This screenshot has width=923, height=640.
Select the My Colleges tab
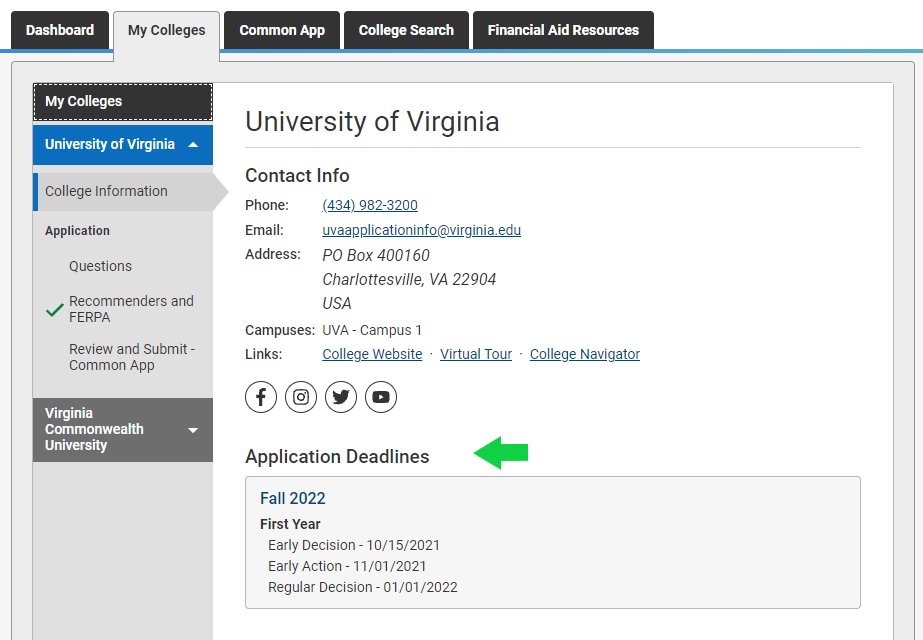167,30
